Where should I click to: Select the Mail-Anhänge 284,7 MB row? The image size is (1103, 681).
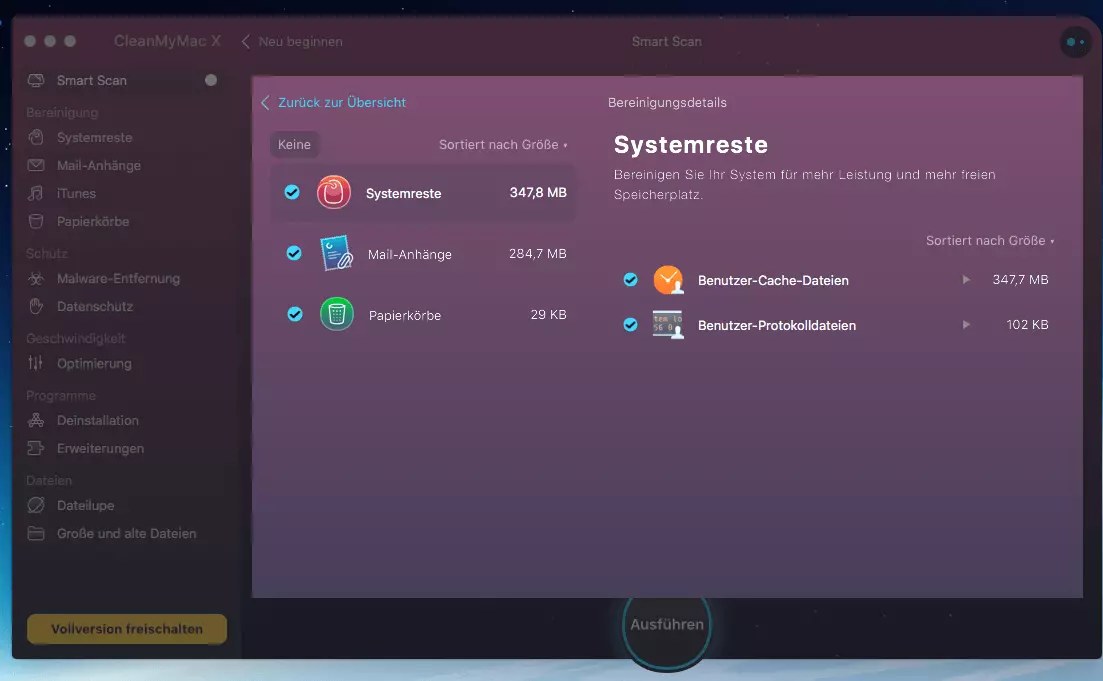click(422, 253)
